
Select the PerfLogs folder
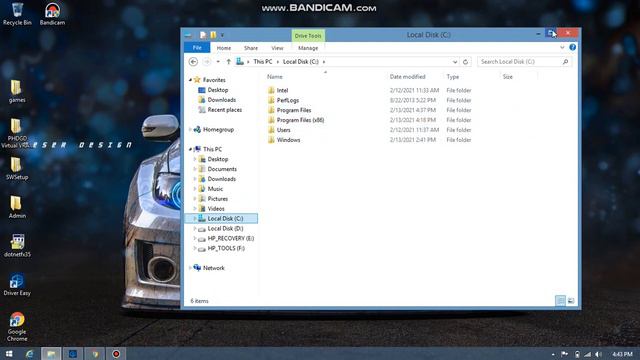287,100
